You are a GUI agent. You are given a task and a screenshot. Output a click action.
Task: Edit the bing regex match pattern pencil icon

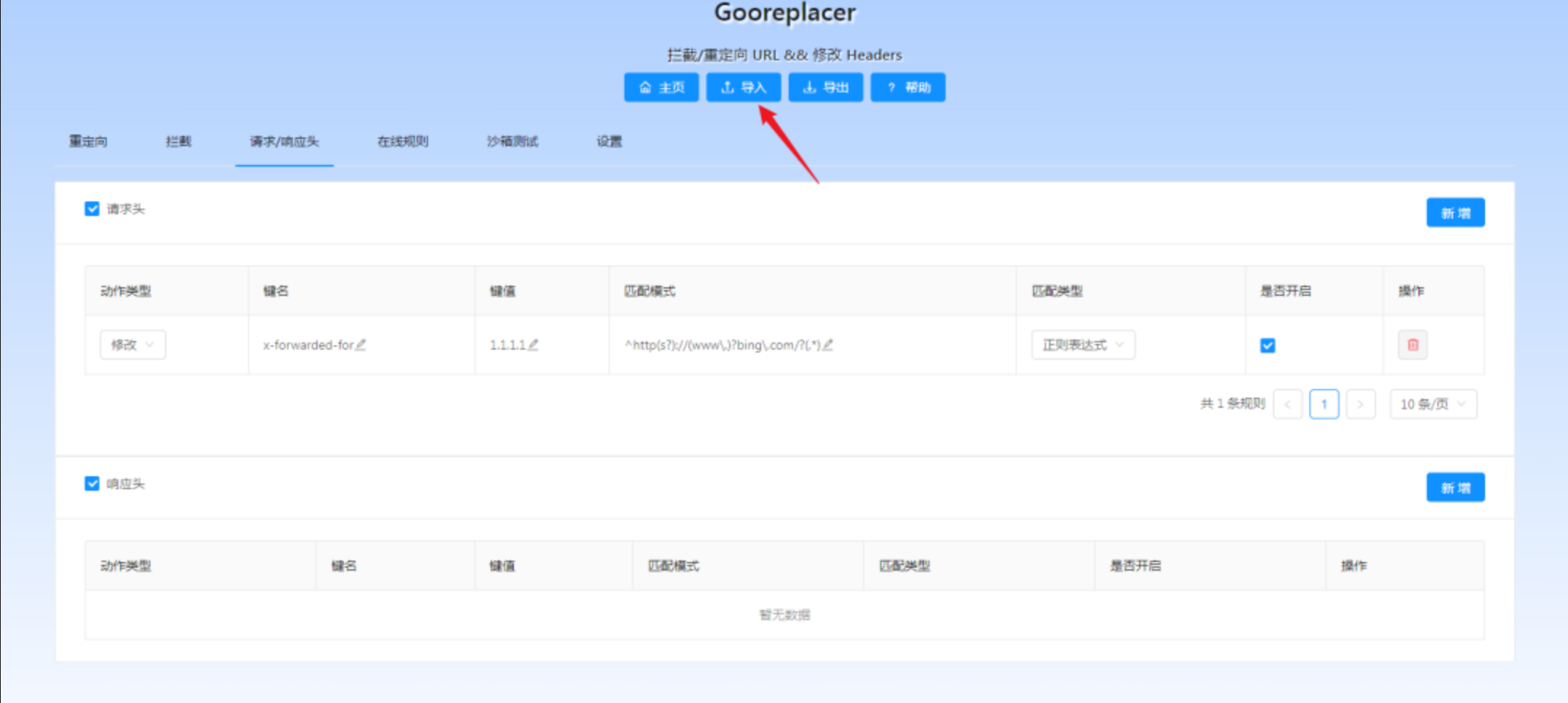coord(828,345)
